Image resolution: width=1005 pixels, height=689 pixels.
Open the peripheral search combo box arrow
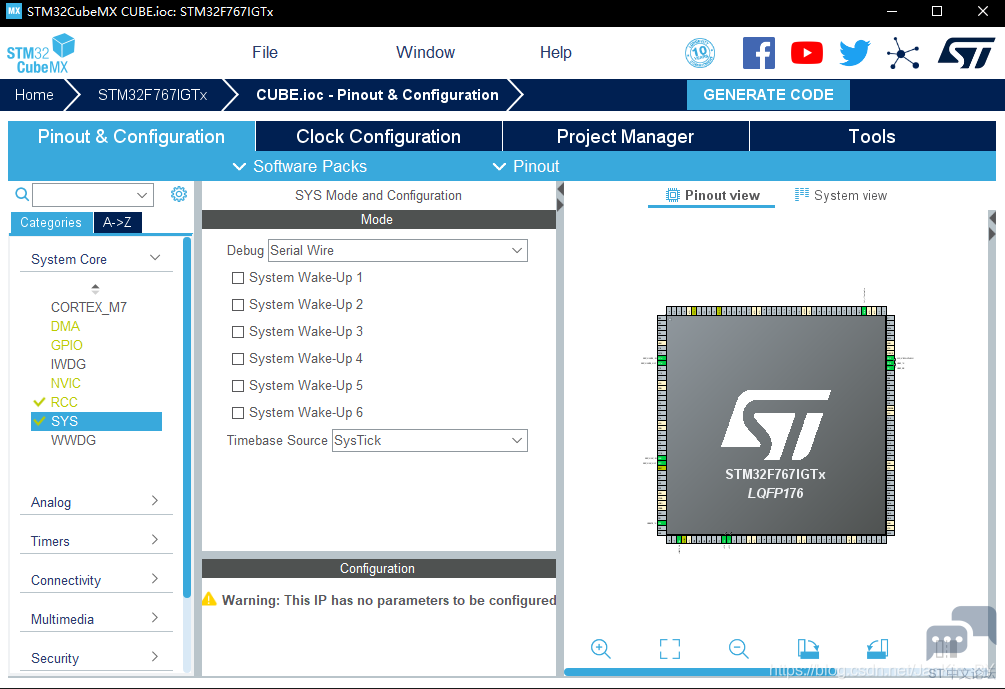click(142, 195)
